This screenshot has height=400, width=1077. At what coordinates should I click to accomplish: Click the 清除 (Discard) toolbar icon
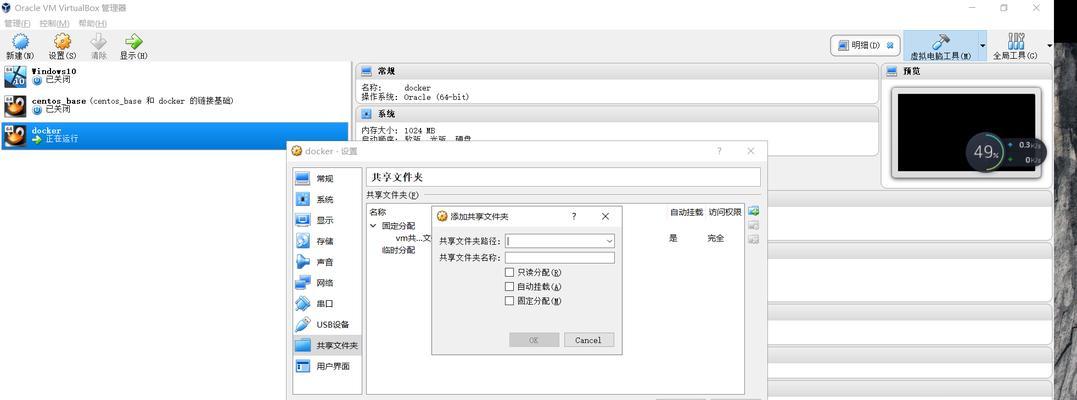tap(99, 42)
